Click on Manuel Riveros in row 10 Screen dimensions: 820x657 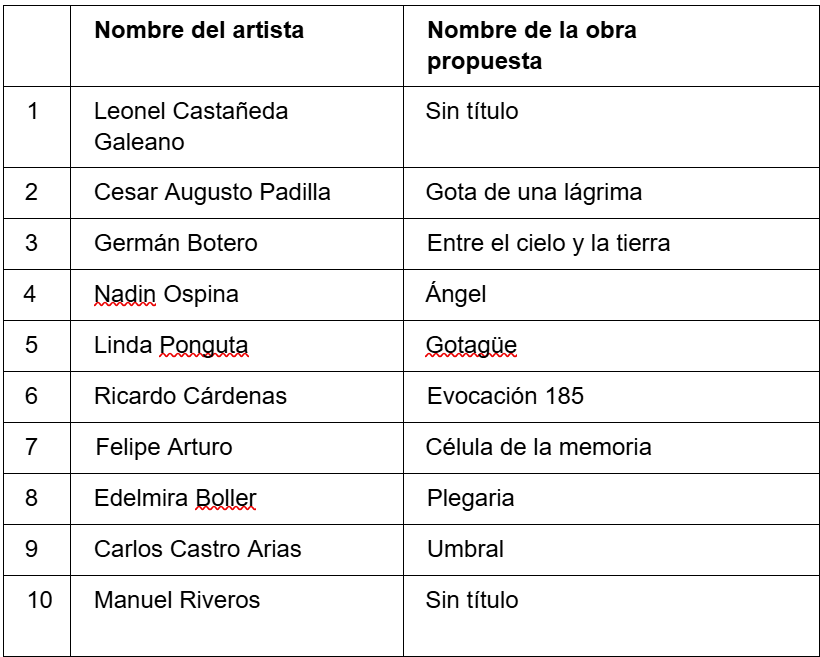[x=177, y=600]
